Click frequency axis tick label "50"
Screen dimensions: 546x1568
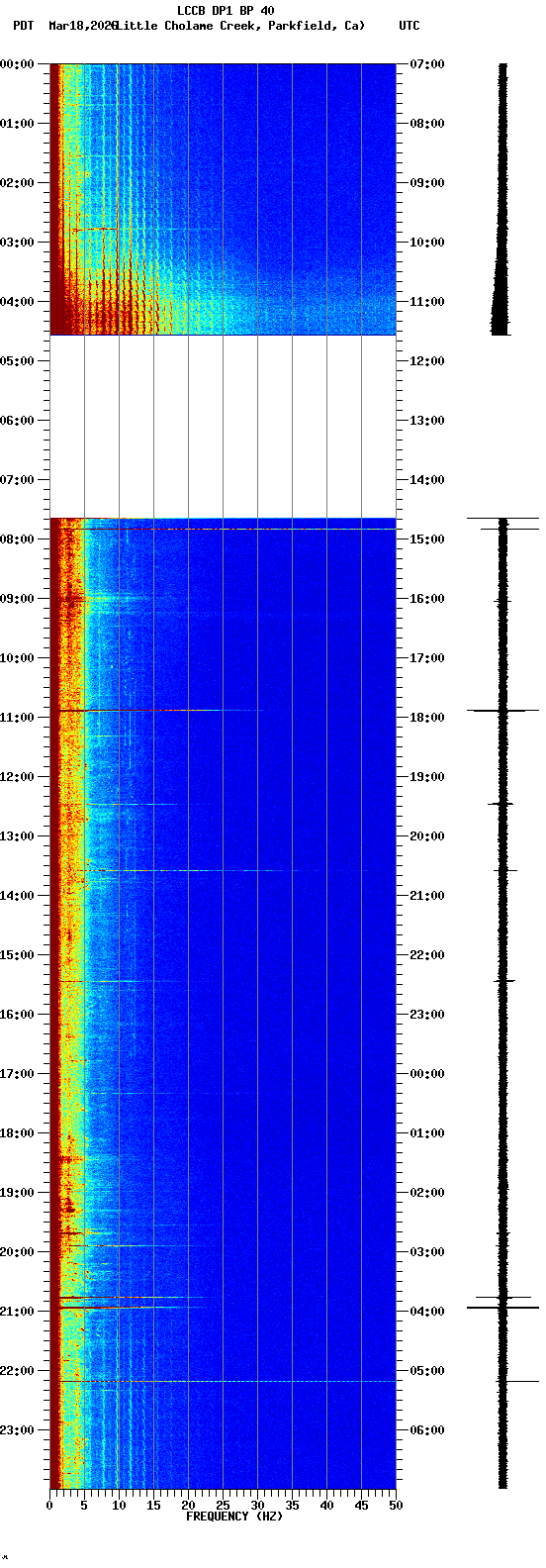tap(396, 1506)
